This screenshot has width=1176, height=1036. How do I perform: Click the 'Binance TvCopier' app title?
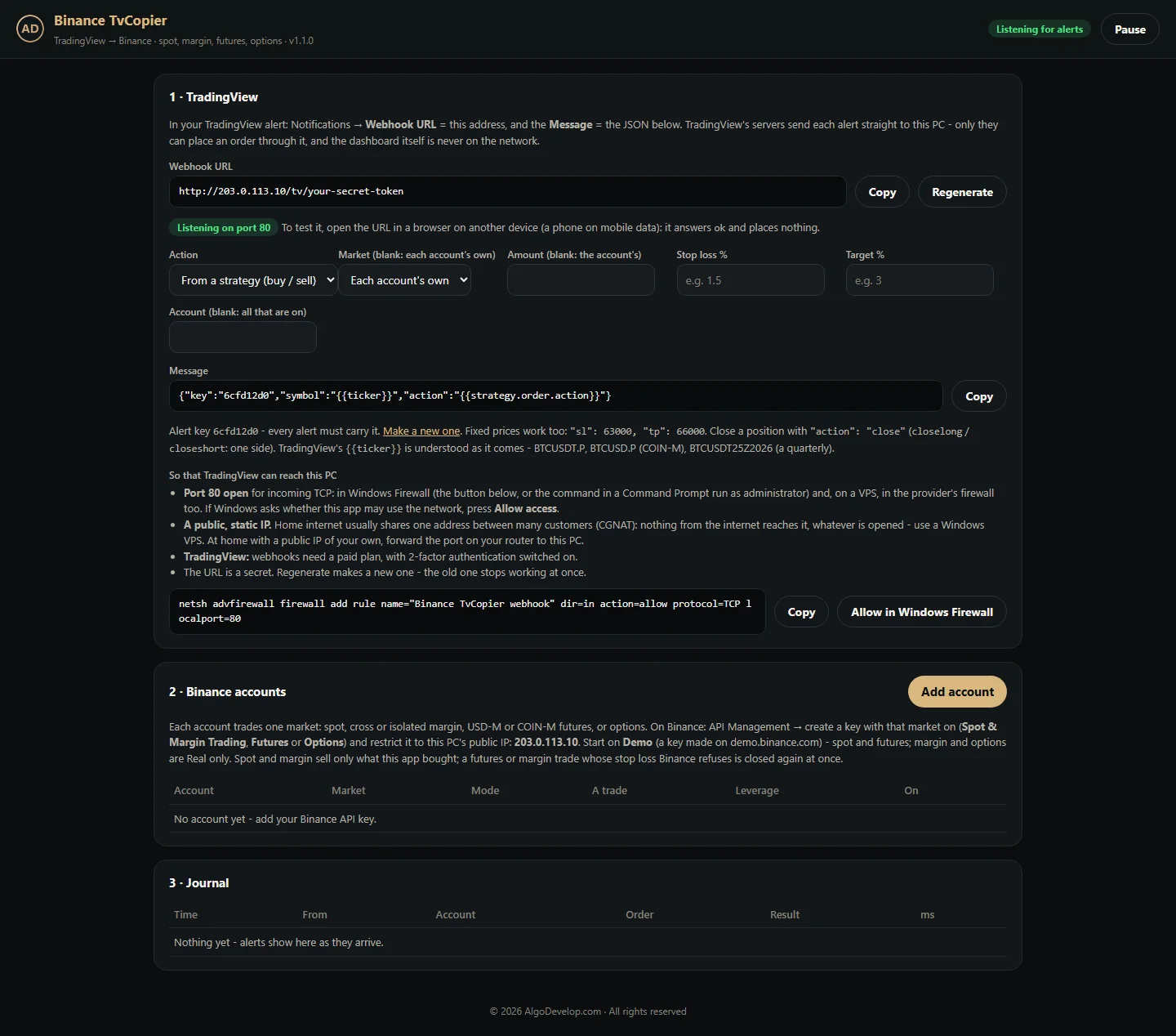point(110,20)
